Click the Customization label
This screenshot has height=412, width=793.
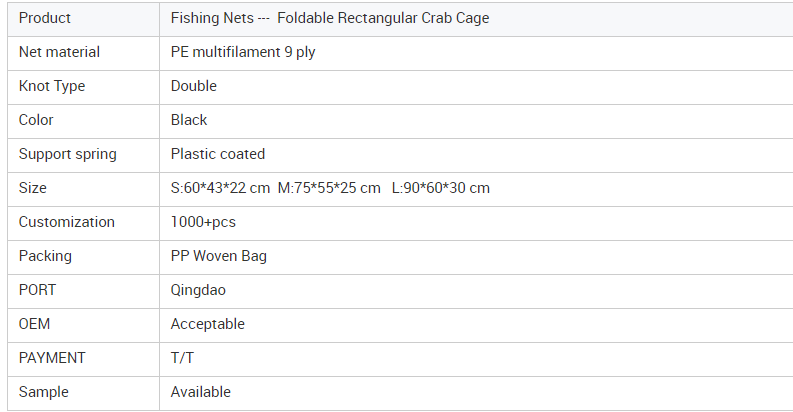click(x=67, y=222)
